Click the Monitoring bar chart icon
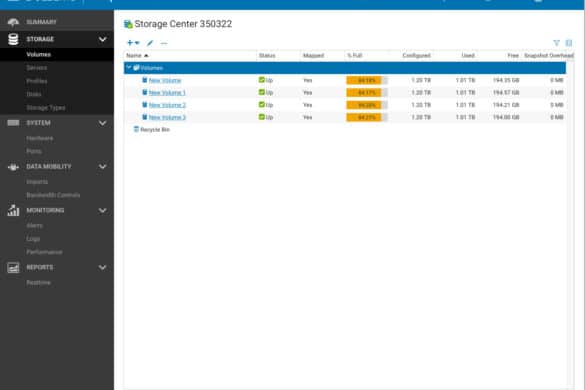The height and width of the screenshot is (390, 585). (13, 210)
